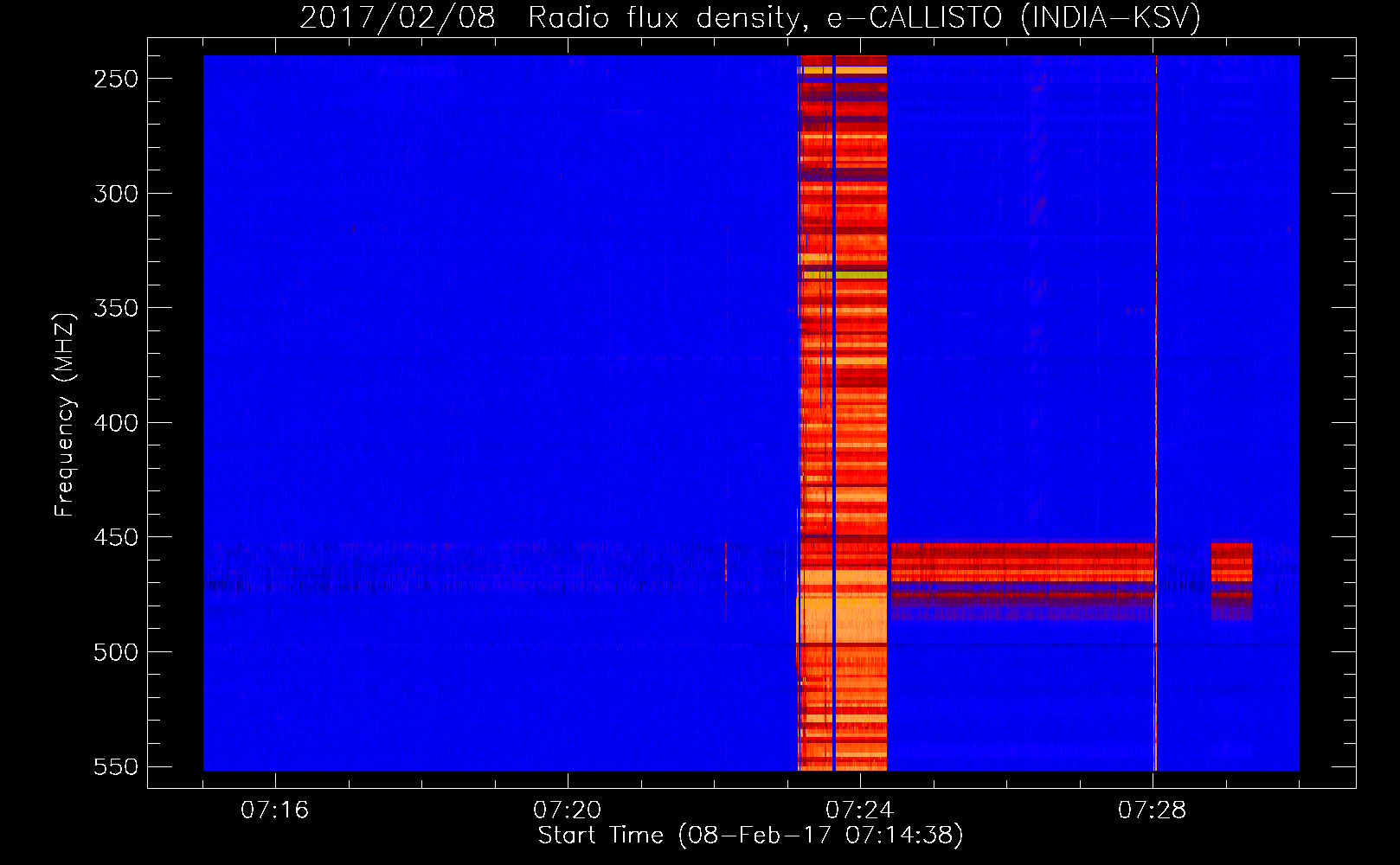Click the long red horizontal emission strip near 460 MHz
Image resolution: width=1400 pixels, height=865 pixels.
pos(1023,580)
